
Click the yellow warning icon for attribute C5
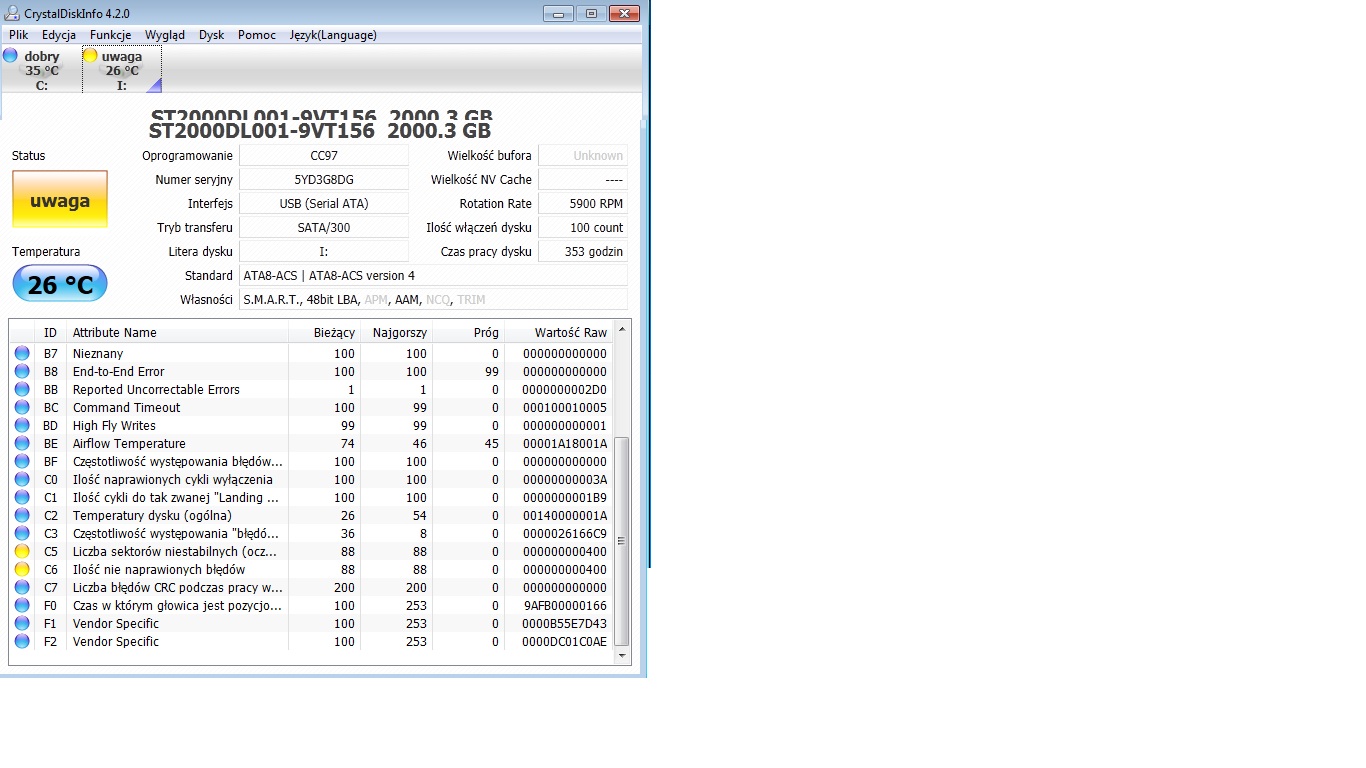pos(22,551)
